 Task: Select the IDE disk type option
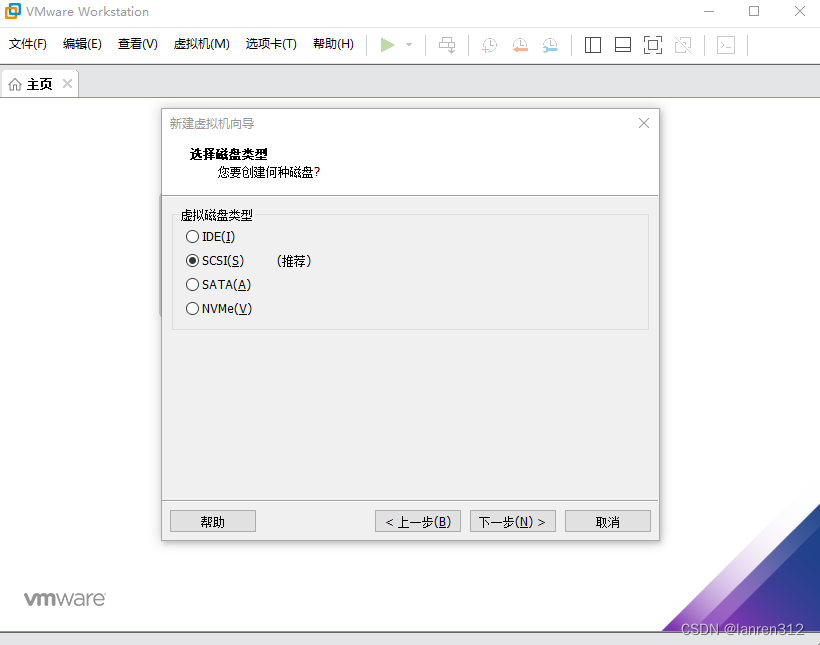[x=193, y=237]
